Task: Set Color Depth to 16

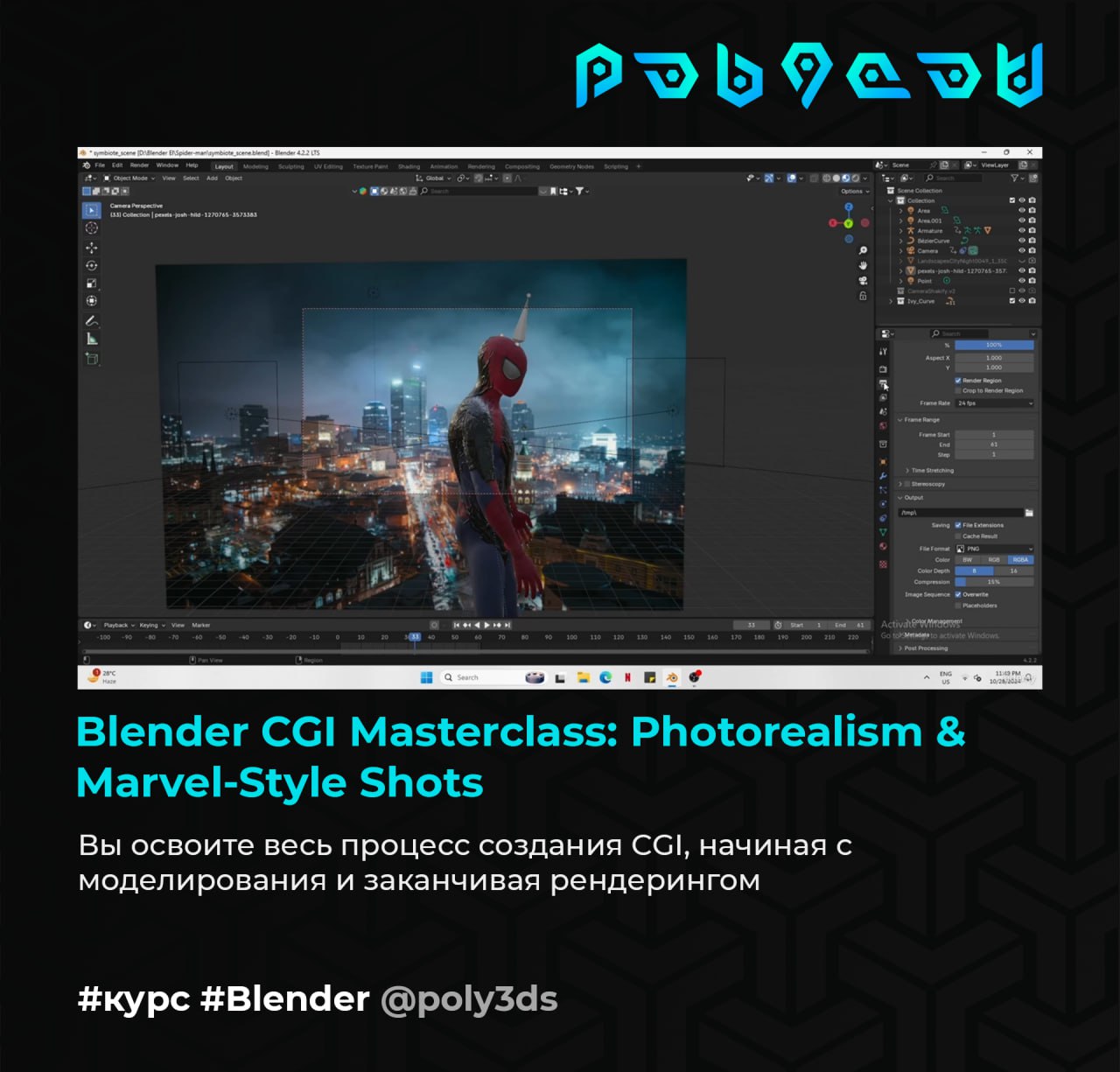Action: click(x=1014, y=571)
